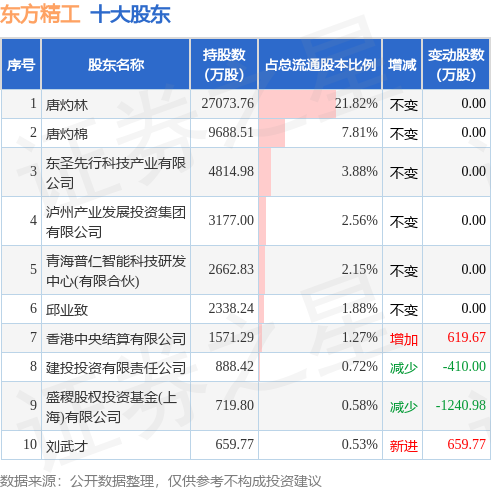The width and height of the screenshot is (491, 490).
Task: Click change value -410.00
Action: click(464, 366)
